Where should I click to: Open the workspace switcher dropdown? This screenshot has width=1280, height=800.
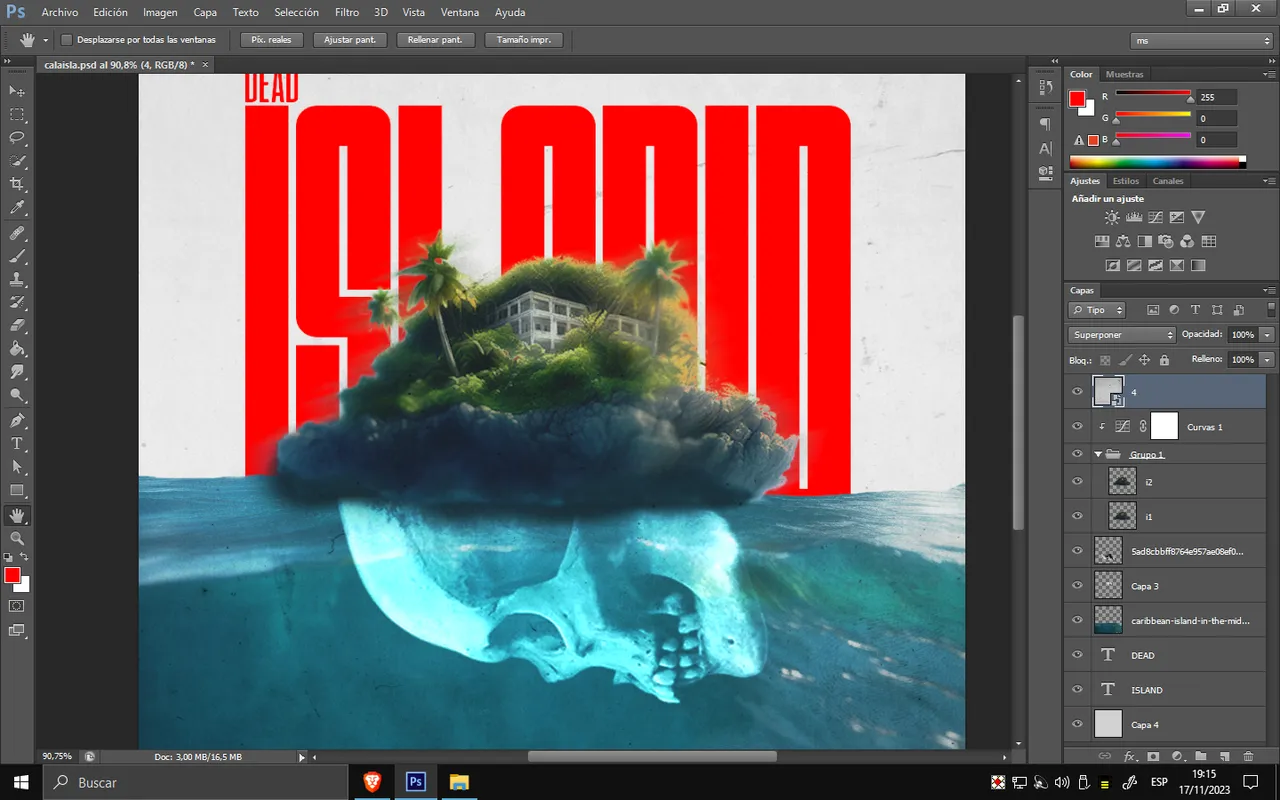click(1202, 40)
